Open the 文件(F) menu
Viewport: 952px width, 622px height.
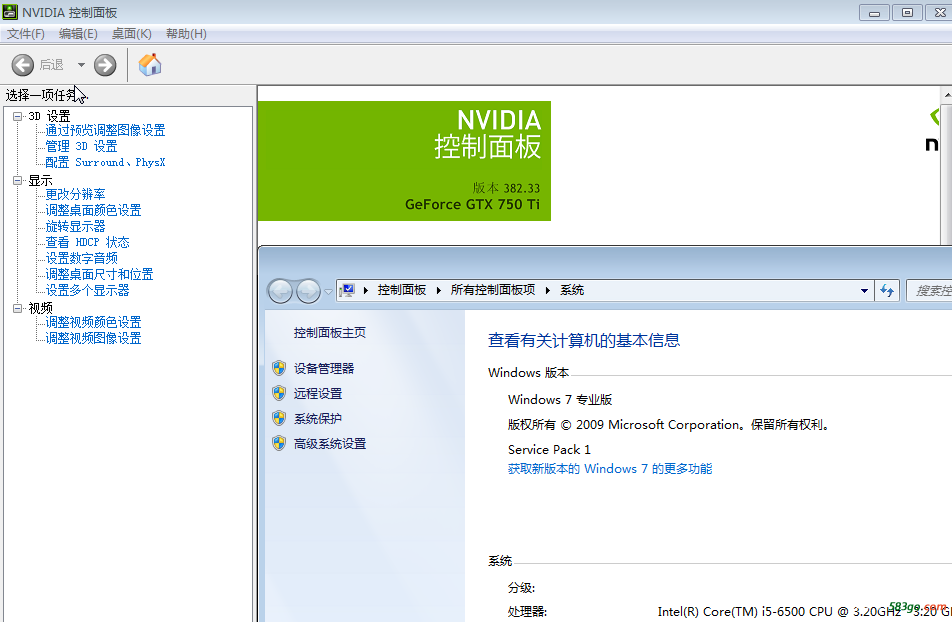26,34
